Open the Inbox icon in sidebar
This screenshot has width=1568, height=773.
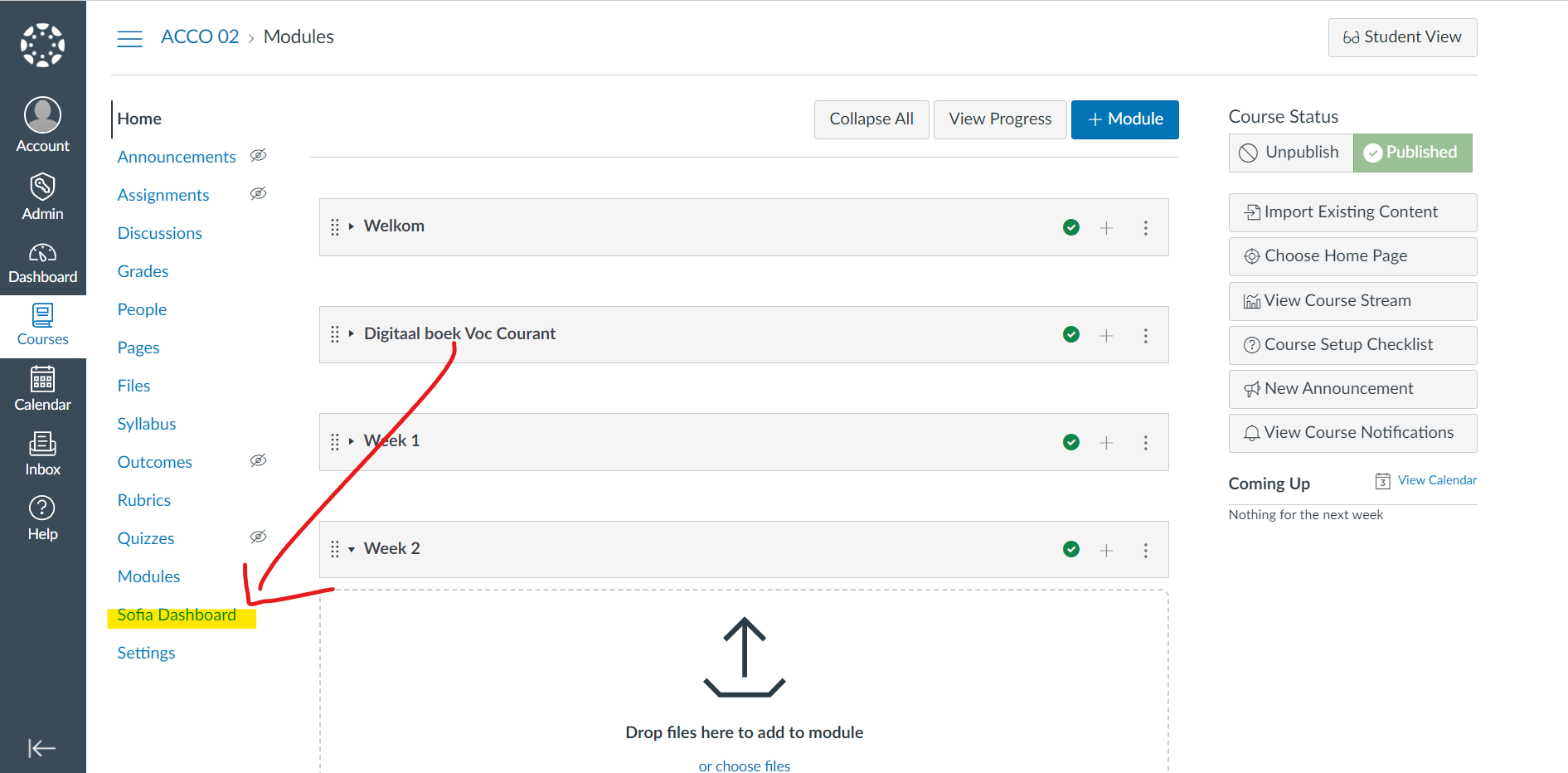42,454
